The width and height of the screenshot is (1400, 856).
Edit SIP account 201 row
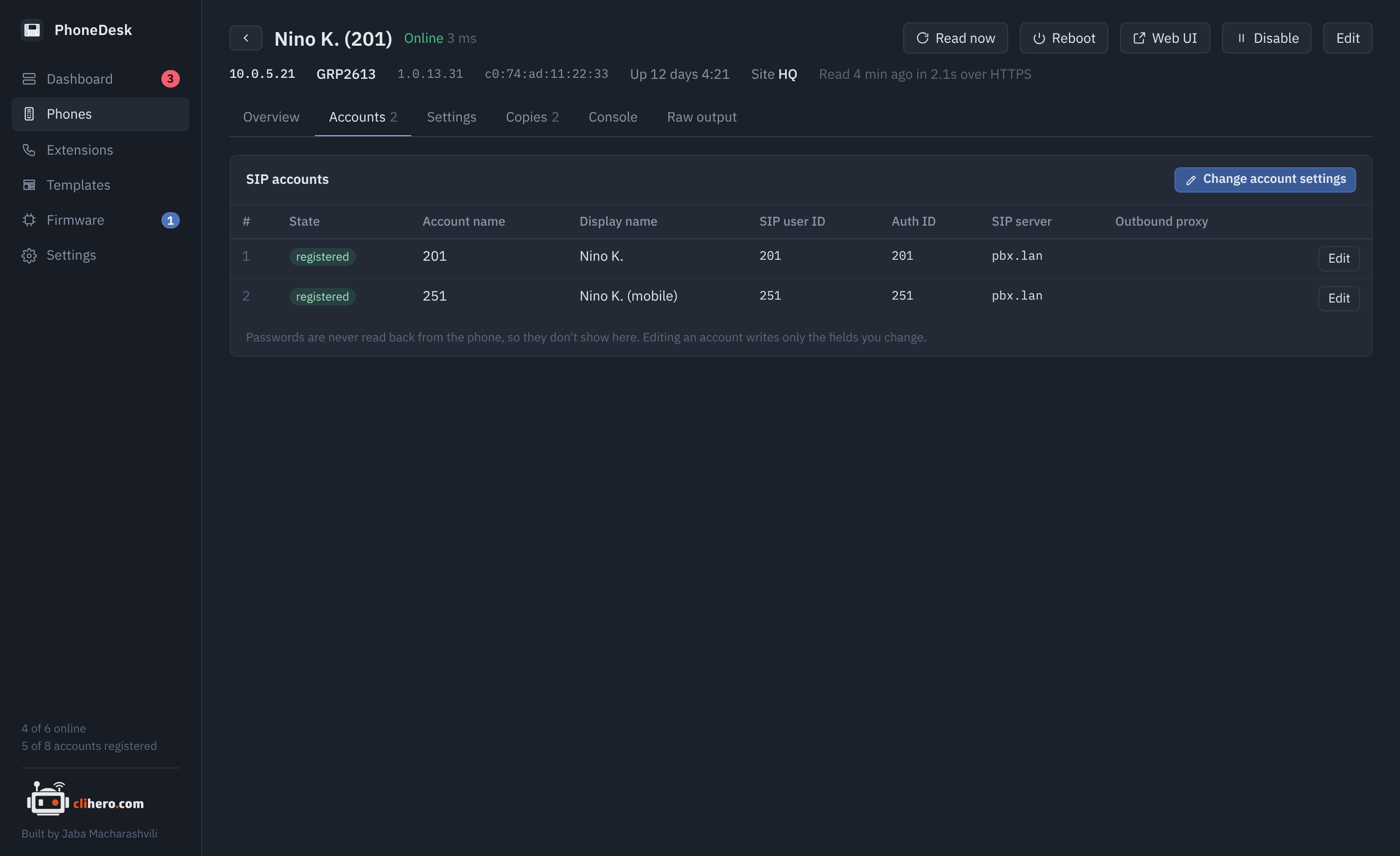click(x=1338, y=259)
